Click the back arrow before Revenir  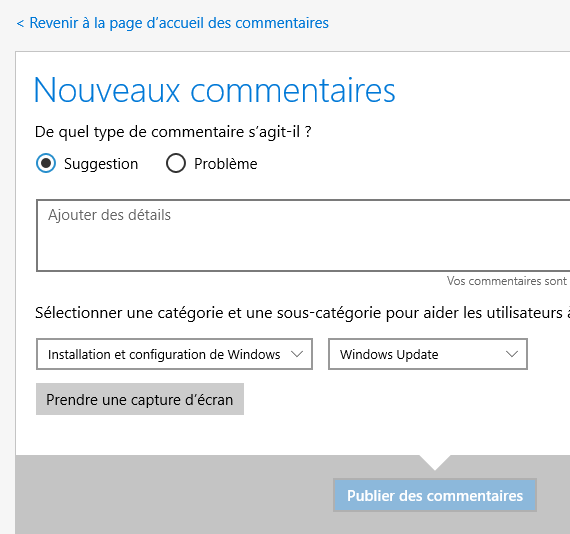20,24
